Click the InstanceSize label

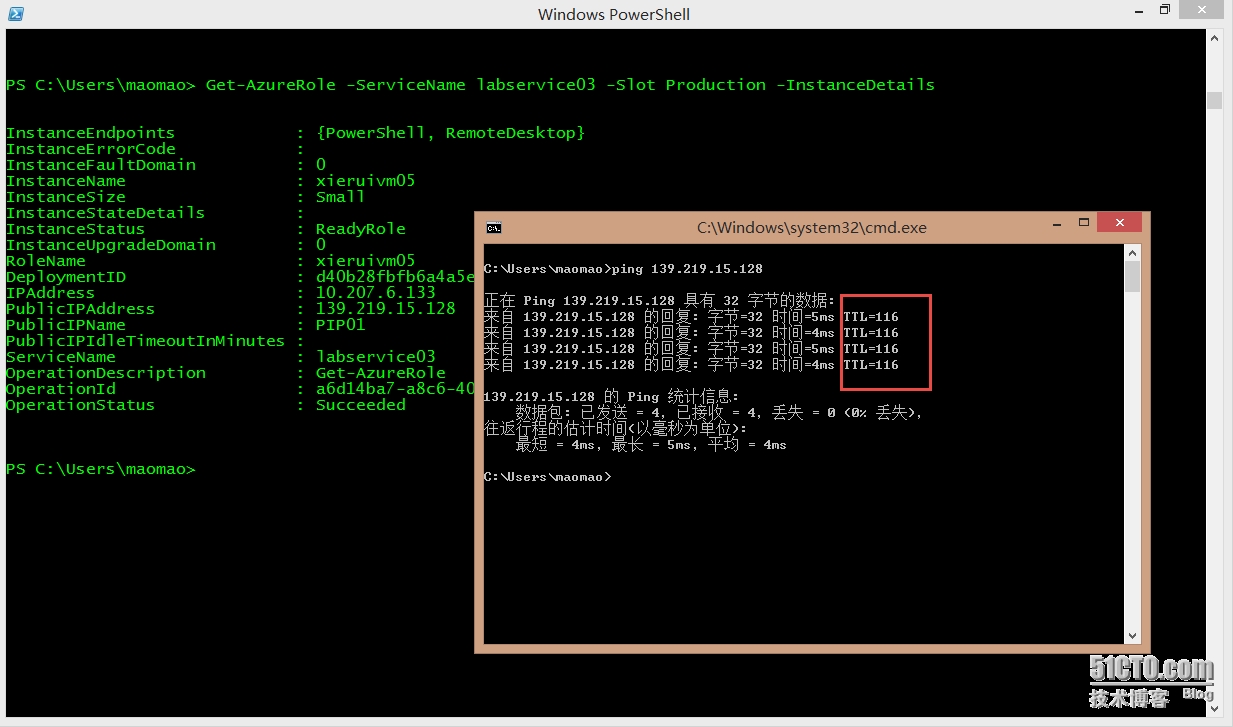[66, 197]
